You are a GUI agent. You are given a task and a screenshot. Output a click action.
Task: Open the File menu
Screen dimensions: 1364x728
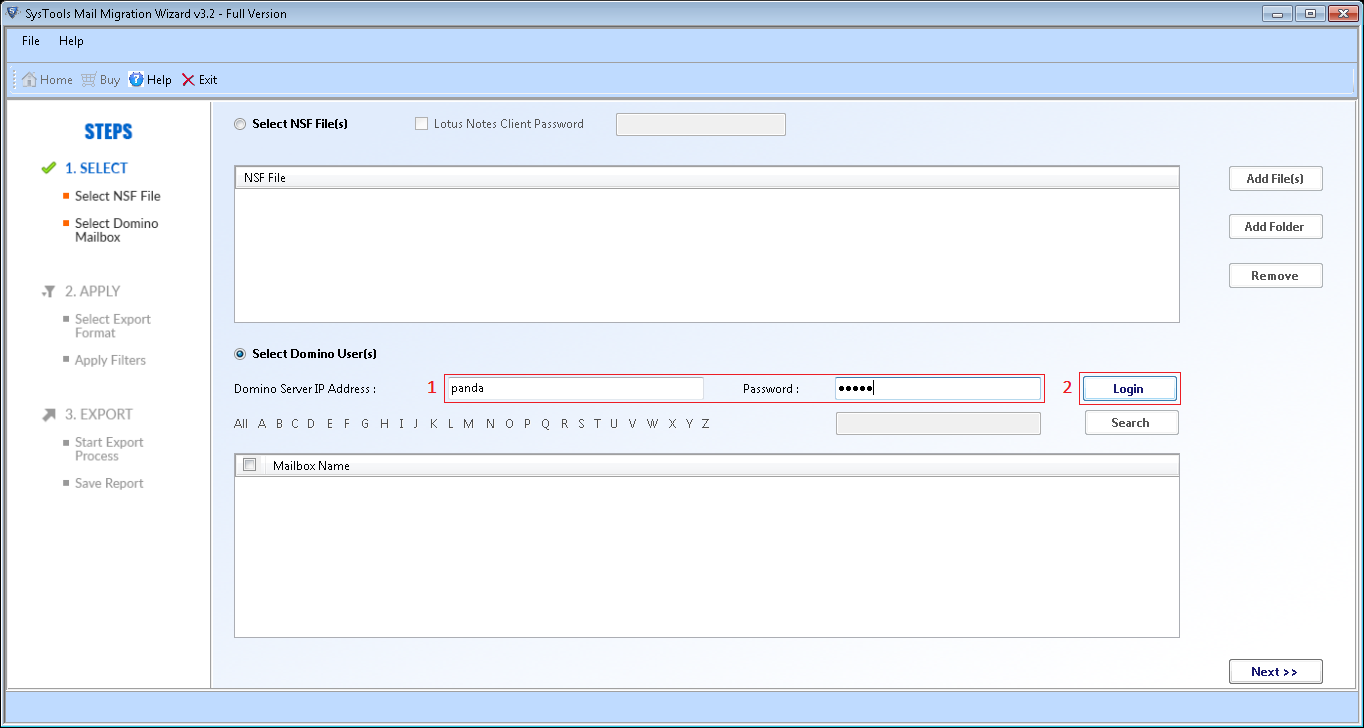coord(31,41)
